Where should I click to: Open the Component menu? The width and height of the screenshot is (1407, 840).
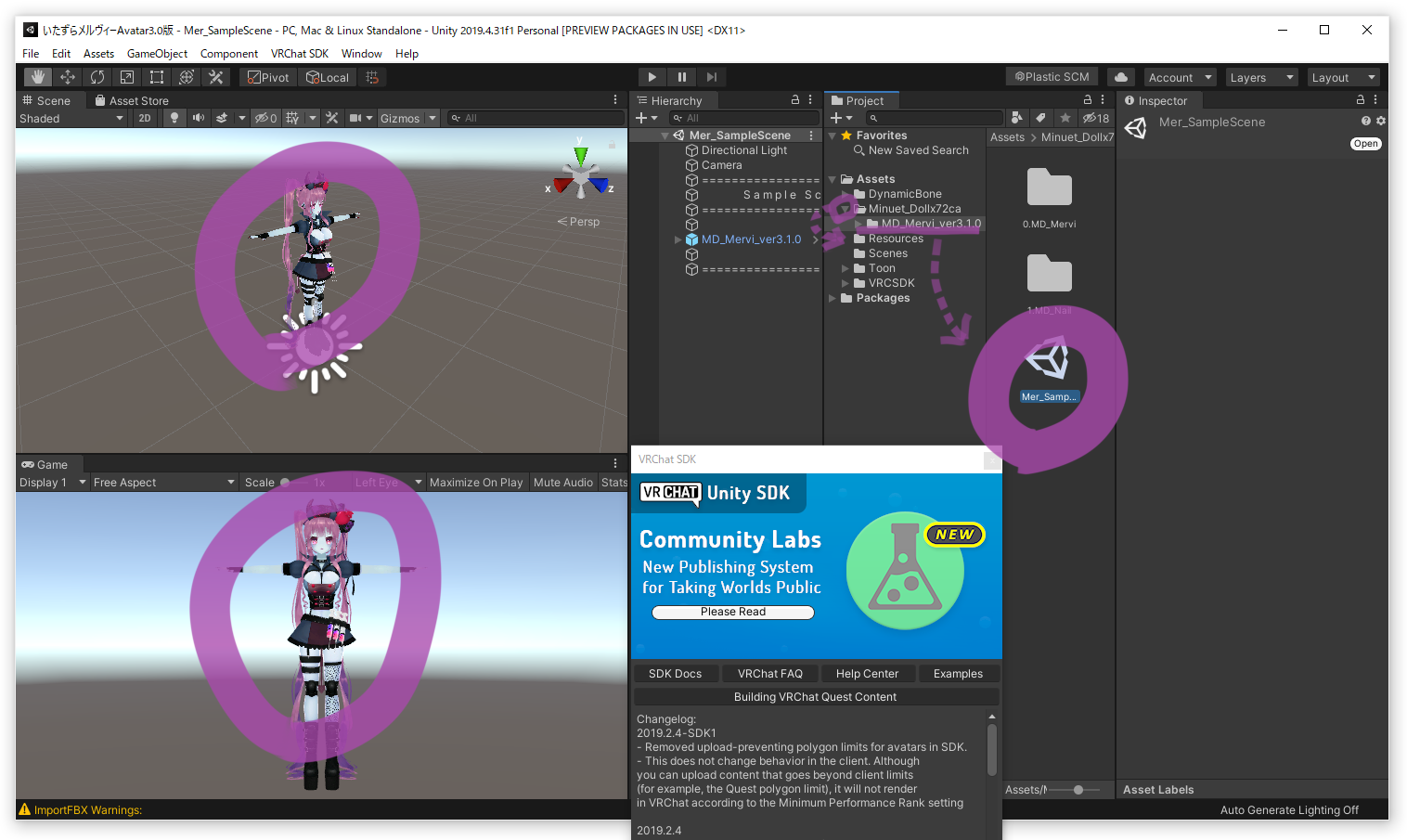(229, 54)
